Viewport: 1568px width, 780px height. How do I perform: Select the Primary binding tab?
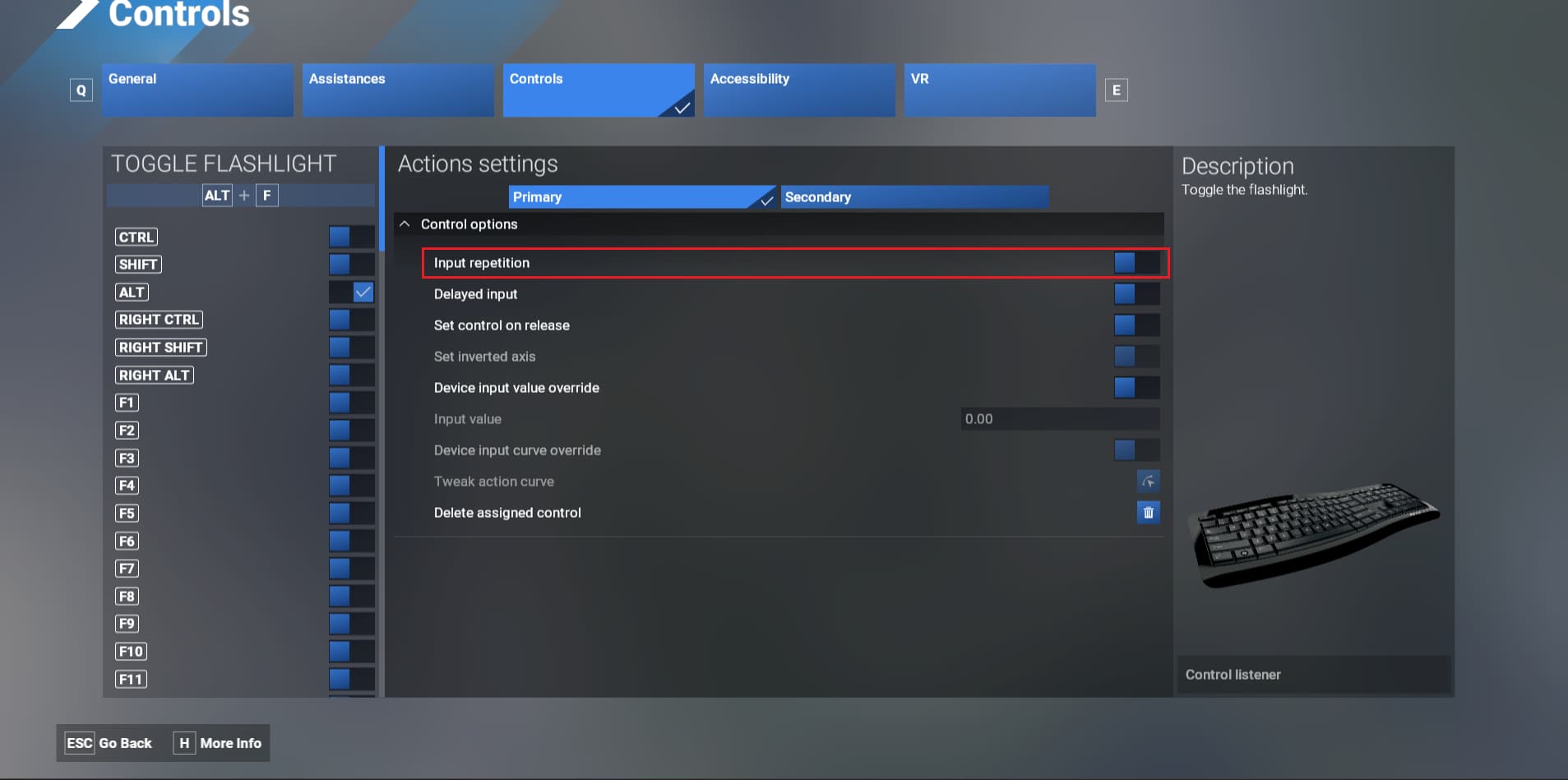point(642,197)
